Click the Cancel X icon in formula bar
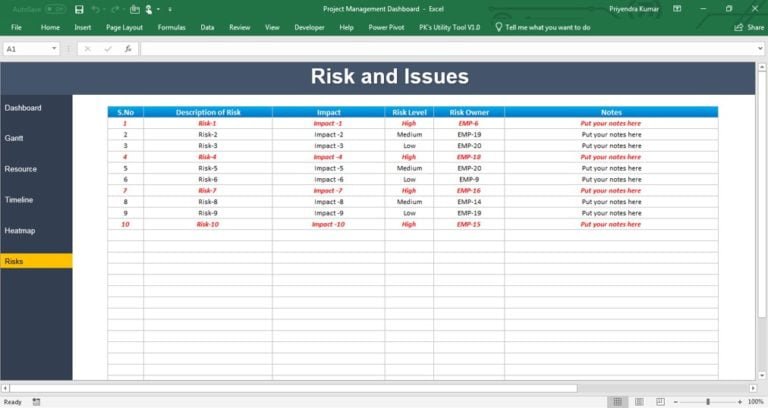This screenshot has height=408, width=768. pyautogui.click(x=87, y=48)
